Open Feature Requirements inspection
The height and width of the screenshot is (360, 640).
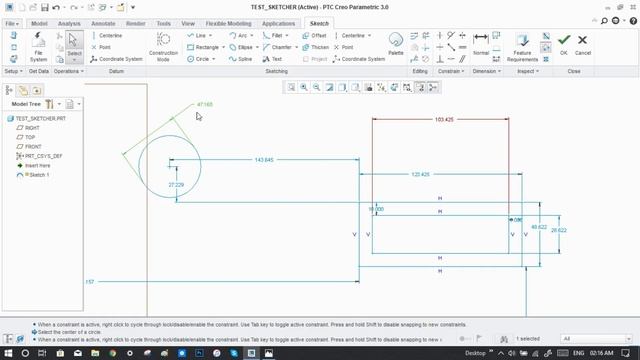click(x=522, y=47)
